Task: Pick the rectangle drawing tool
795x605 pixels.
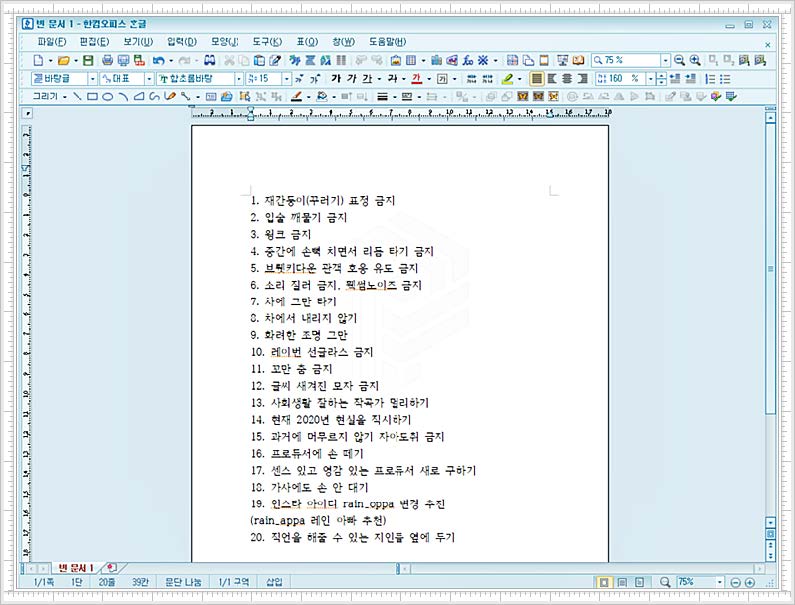Action: tap(92, 96)
